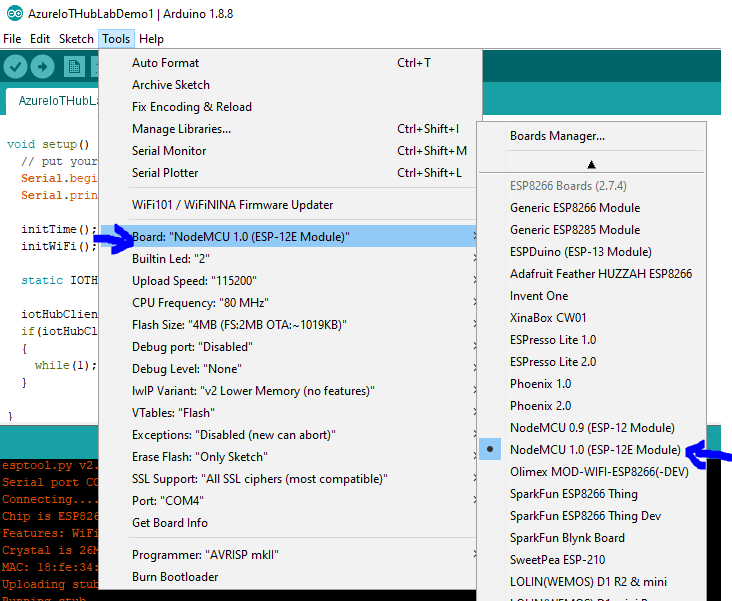Open Manage Libraries... entry
This screenshot has width=732, height=601.
(290, 128)
